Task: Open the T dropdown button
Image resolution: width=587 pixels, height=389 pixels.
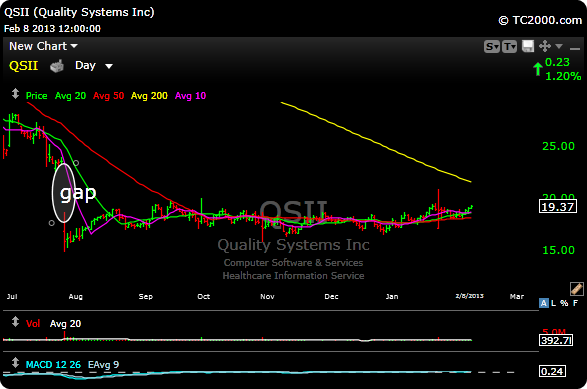Action: (509, 46)
